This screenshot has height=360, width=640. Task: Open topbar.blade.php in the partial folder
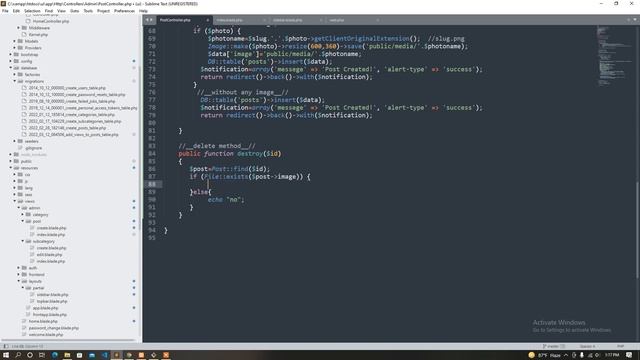coord(52,301)
